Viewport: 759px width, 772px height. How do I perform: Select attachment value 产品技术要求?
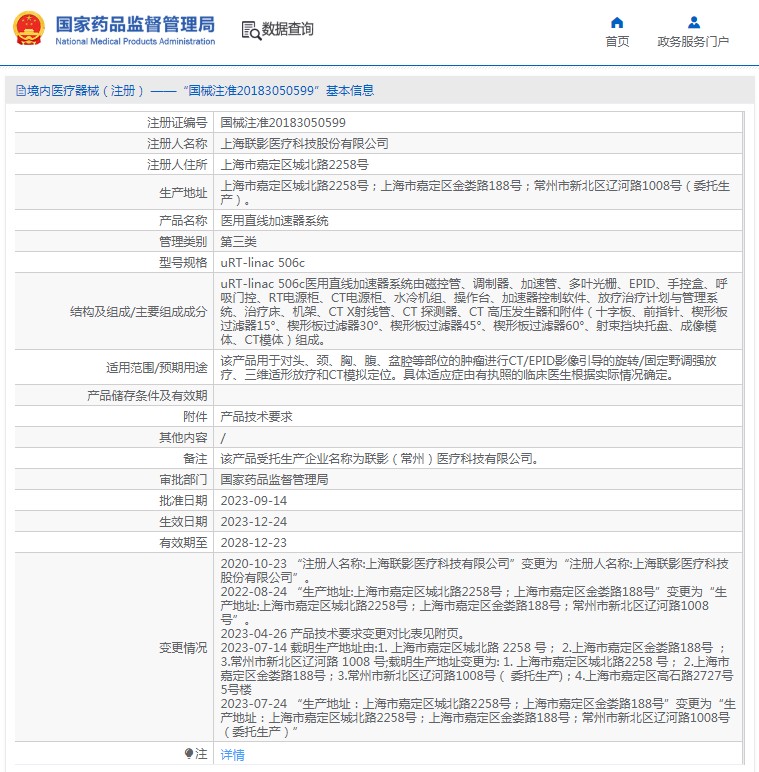256,417
